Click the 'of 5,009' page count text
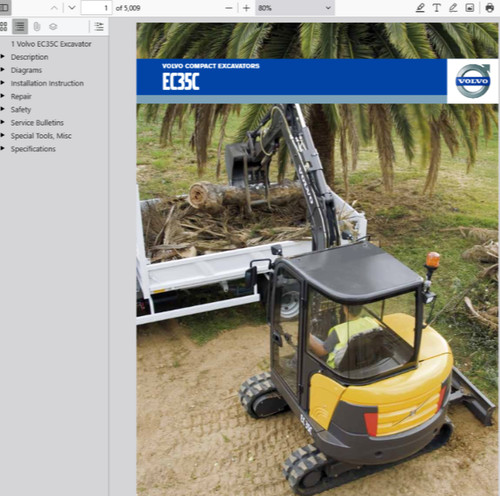 pos(128,8)
